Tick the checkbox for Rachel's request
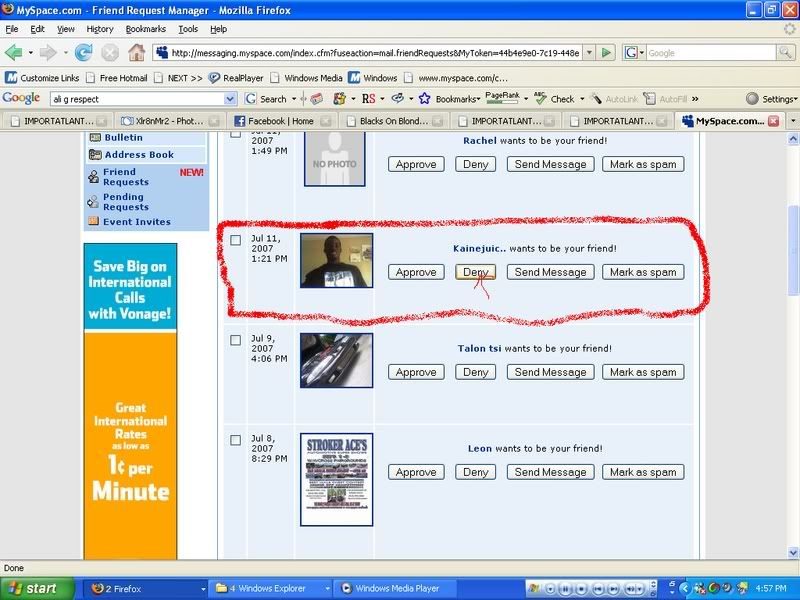 point(235,134)
